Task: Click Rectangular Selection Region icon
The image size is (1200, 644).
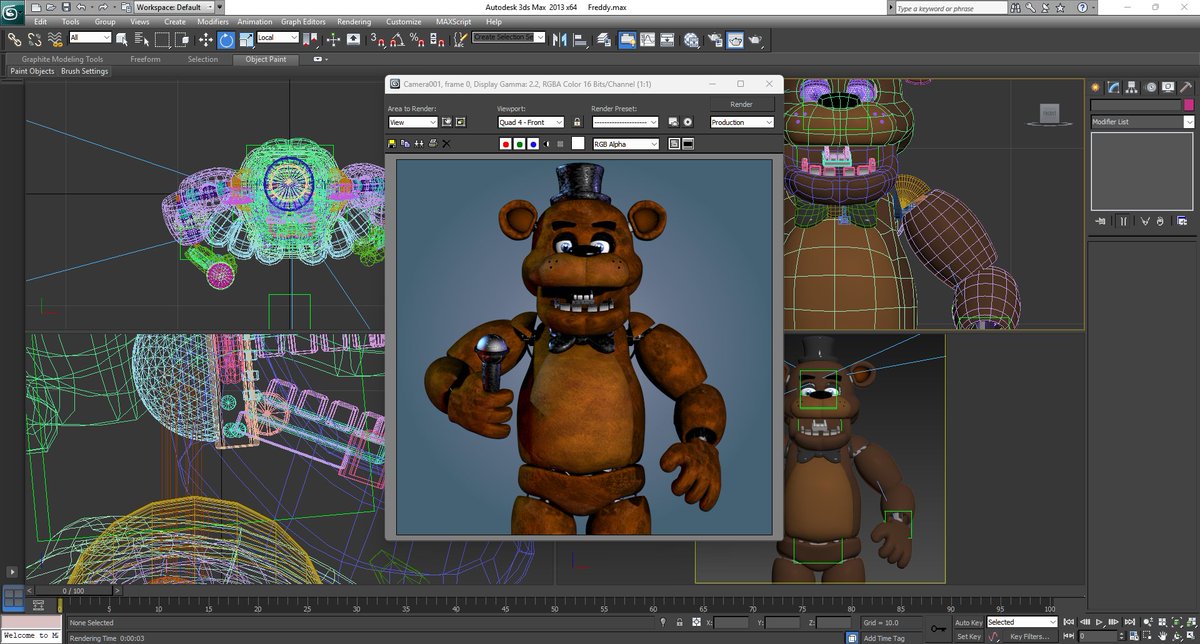Action: point(163,39)
